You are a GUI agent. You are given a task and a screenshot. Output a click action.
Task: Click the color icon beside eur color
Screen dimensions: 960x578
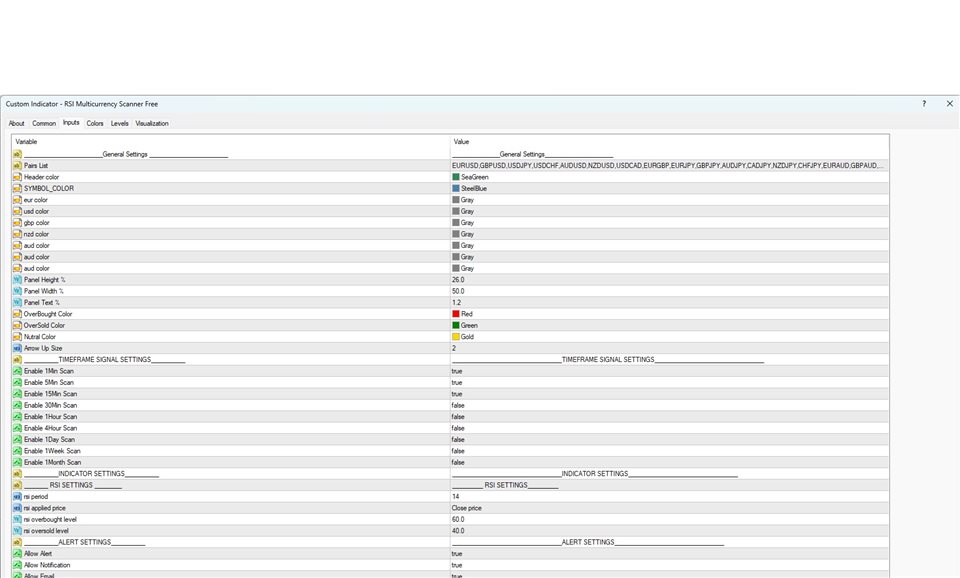[17, 200]
